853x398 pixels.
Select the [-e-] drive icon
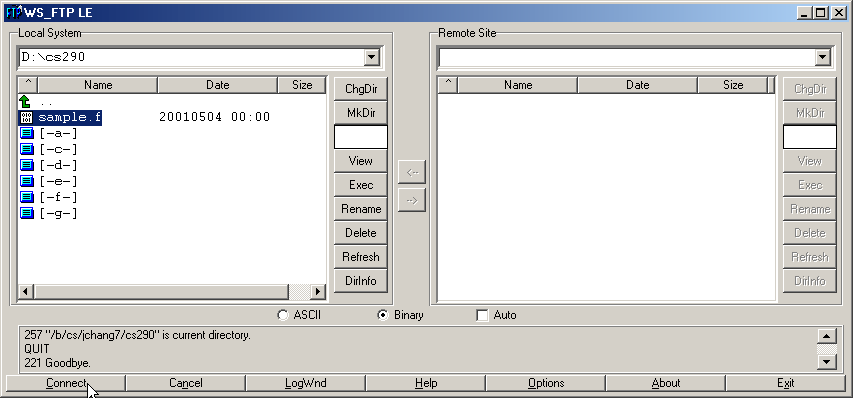tap(27, 181)
